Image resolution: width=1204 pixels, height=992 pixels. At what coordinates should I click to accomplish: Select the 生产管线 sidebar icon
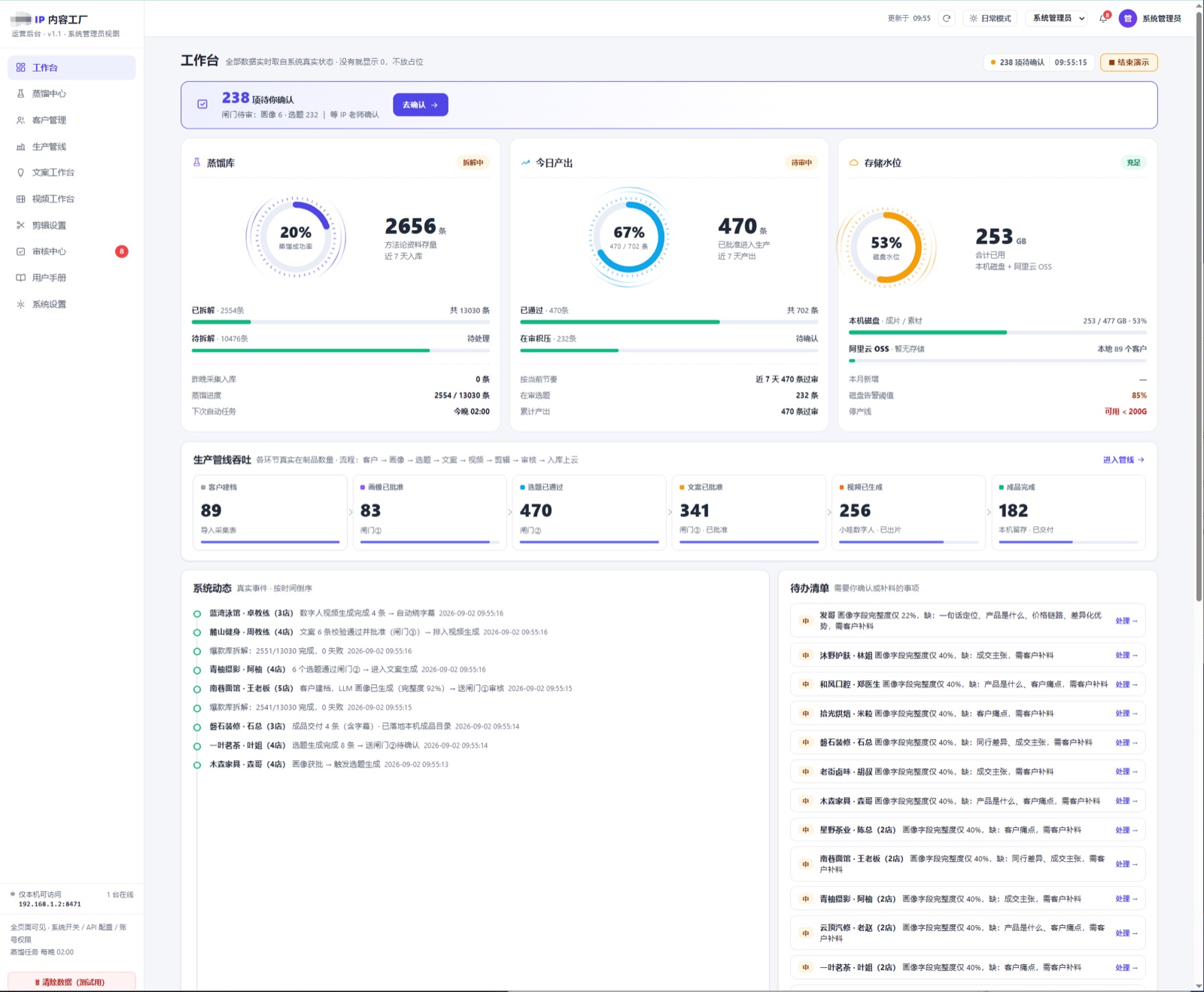coord(20,146)
